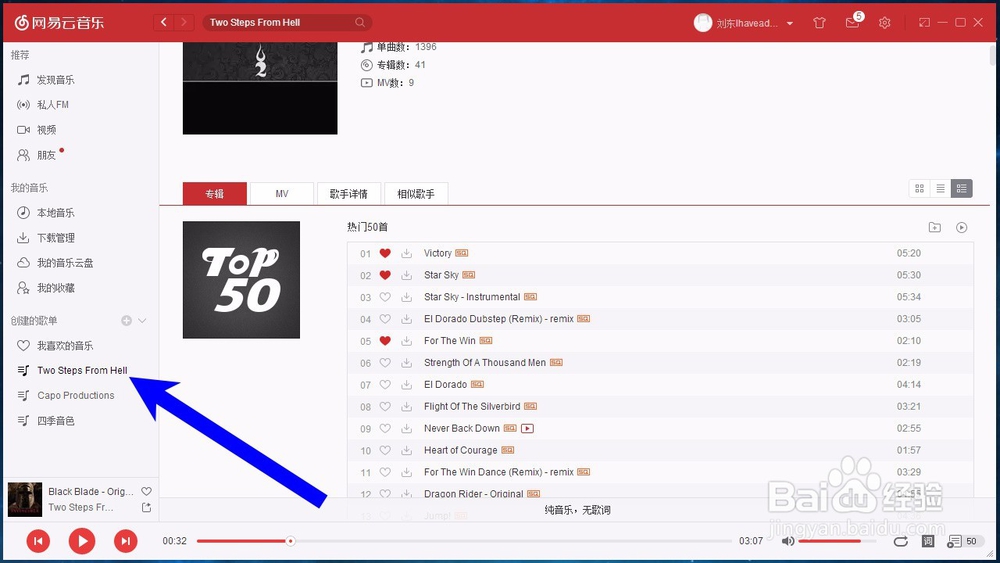
Task: Create a new playlist plus icon
Action: tap(126, 321)
